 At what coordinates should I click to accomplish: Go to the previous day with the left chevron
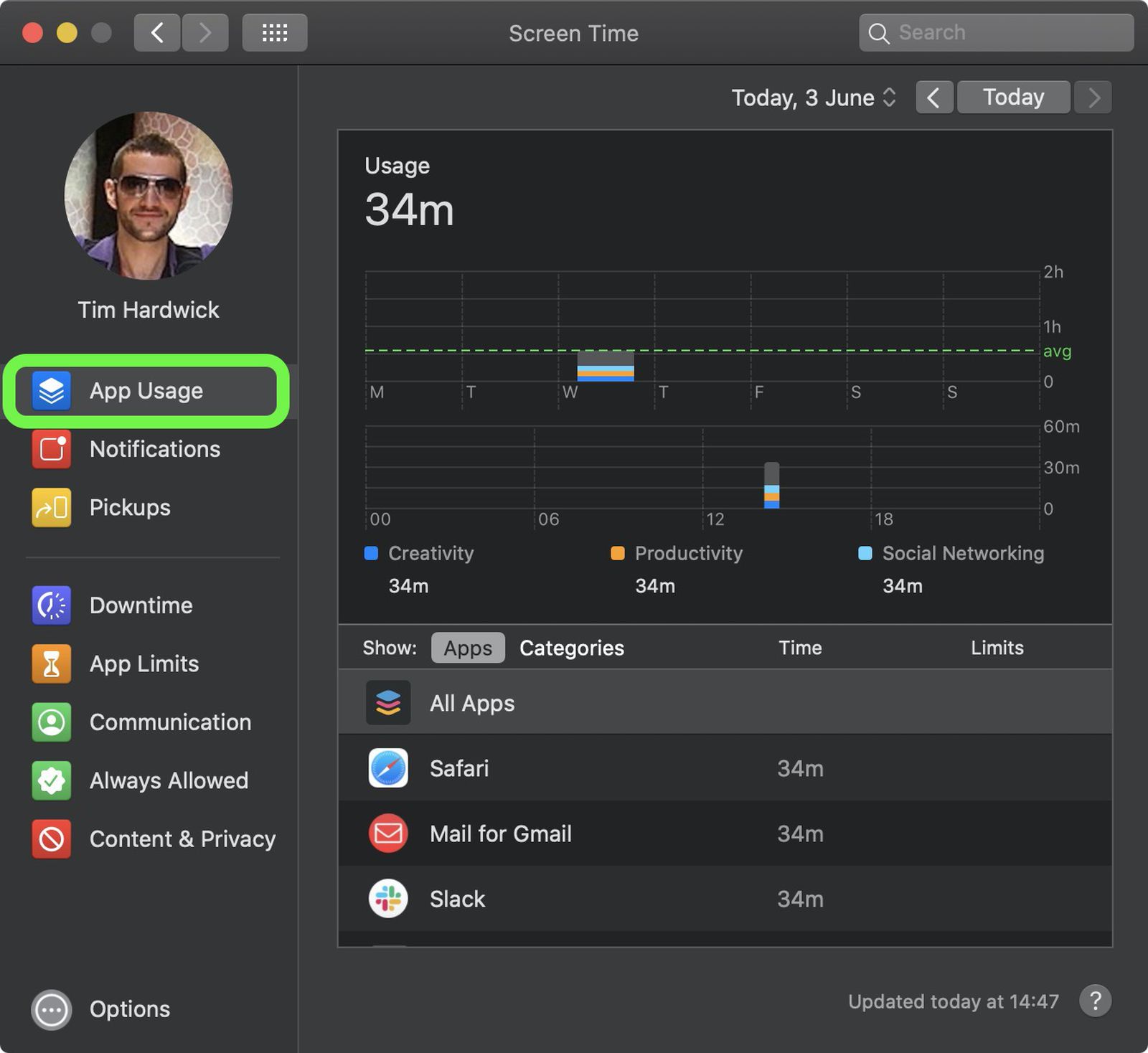click(933, 98)
